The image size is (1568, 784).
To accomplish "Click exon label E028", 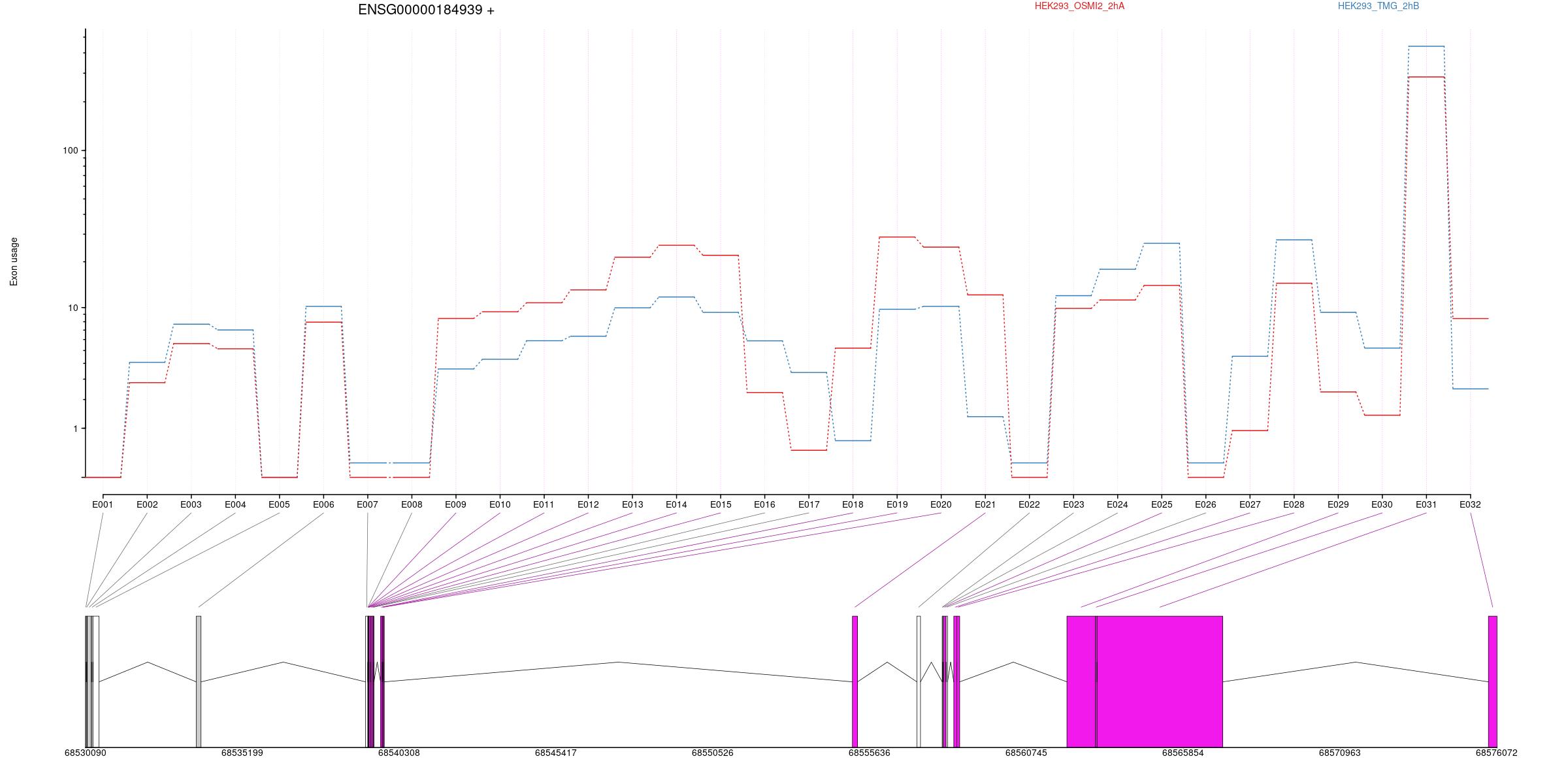I will [x=1294, y=504].
